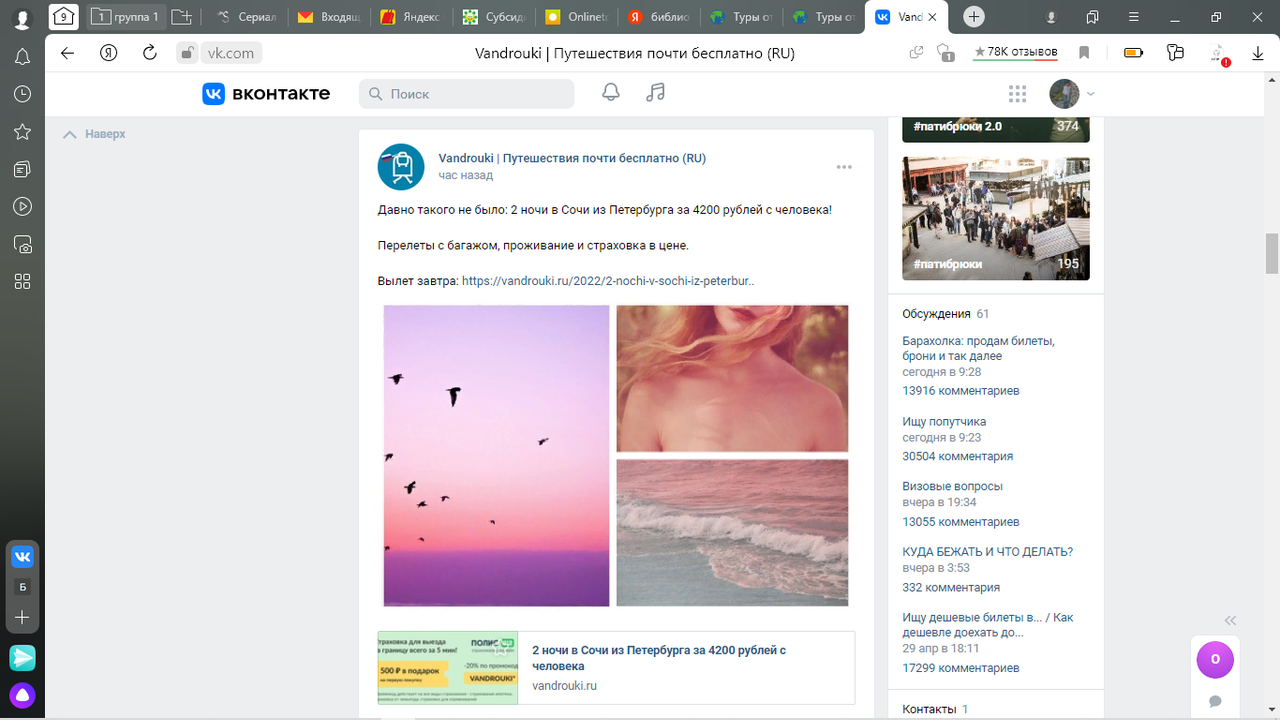Click the site lock security icon
1280x720 pixels.
[x=186, y=53]
